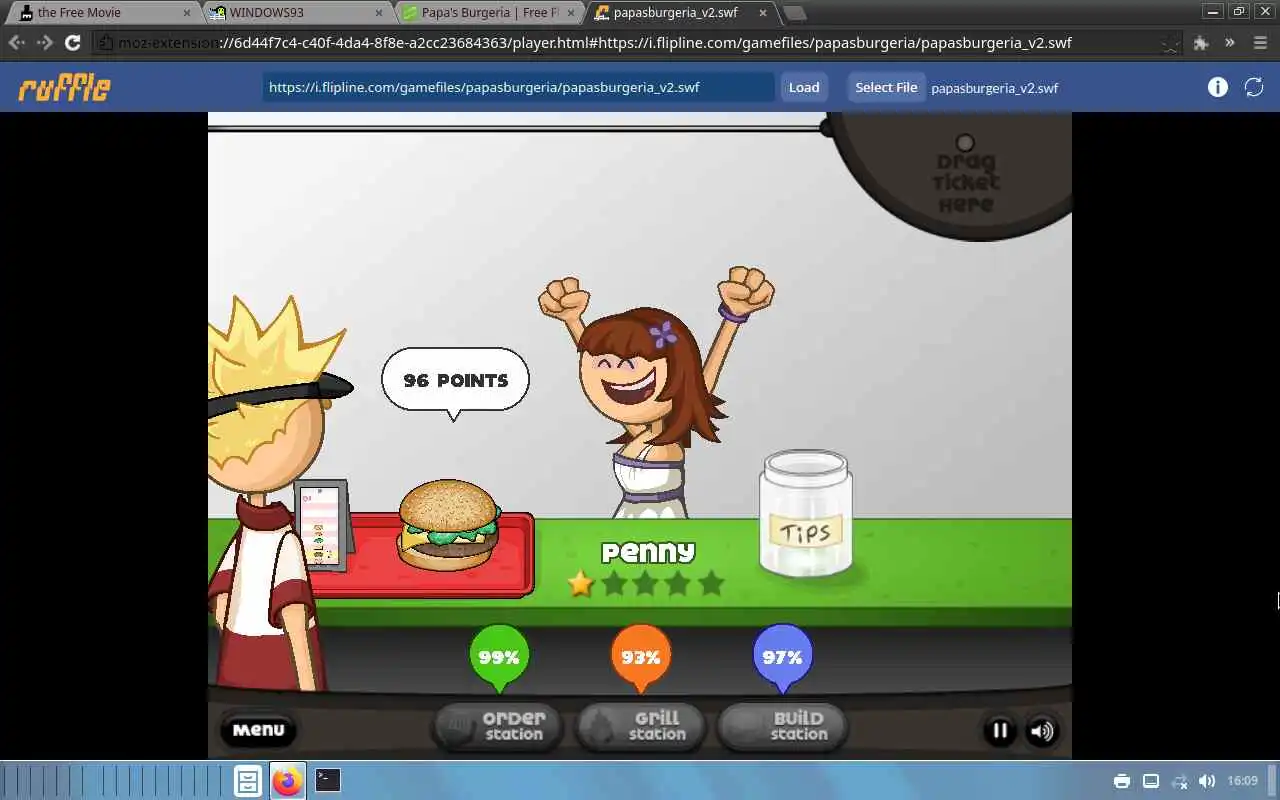The image size is (1280, 800).
Task: Click the 16:09 clock
Action: coord(1243,781)
